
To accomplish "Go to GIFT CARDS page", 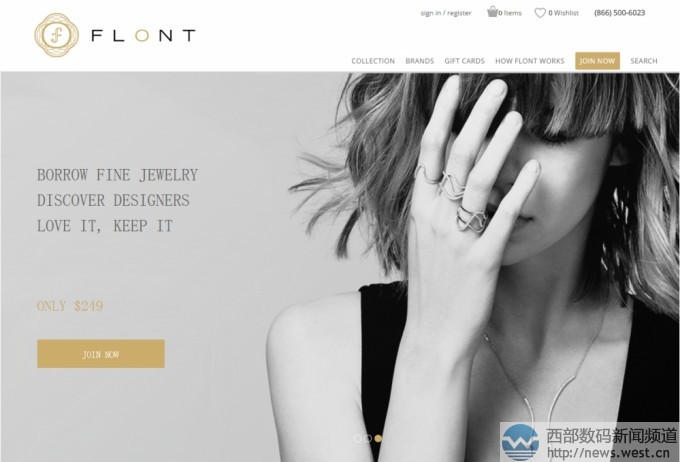I will coord(464,61).
